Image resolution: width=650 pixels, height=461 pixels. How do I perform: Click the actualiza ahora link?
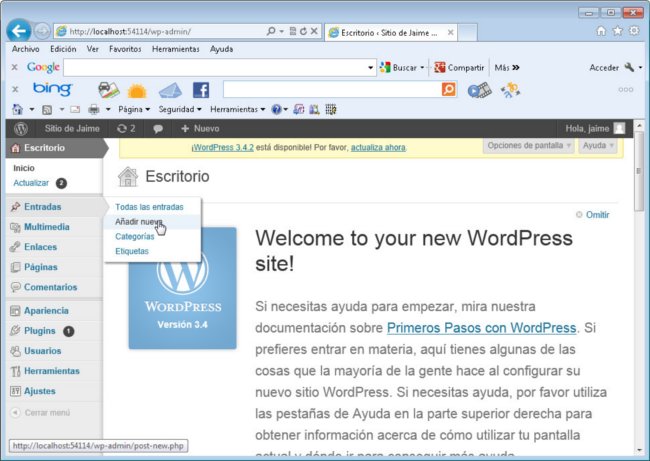378,148
